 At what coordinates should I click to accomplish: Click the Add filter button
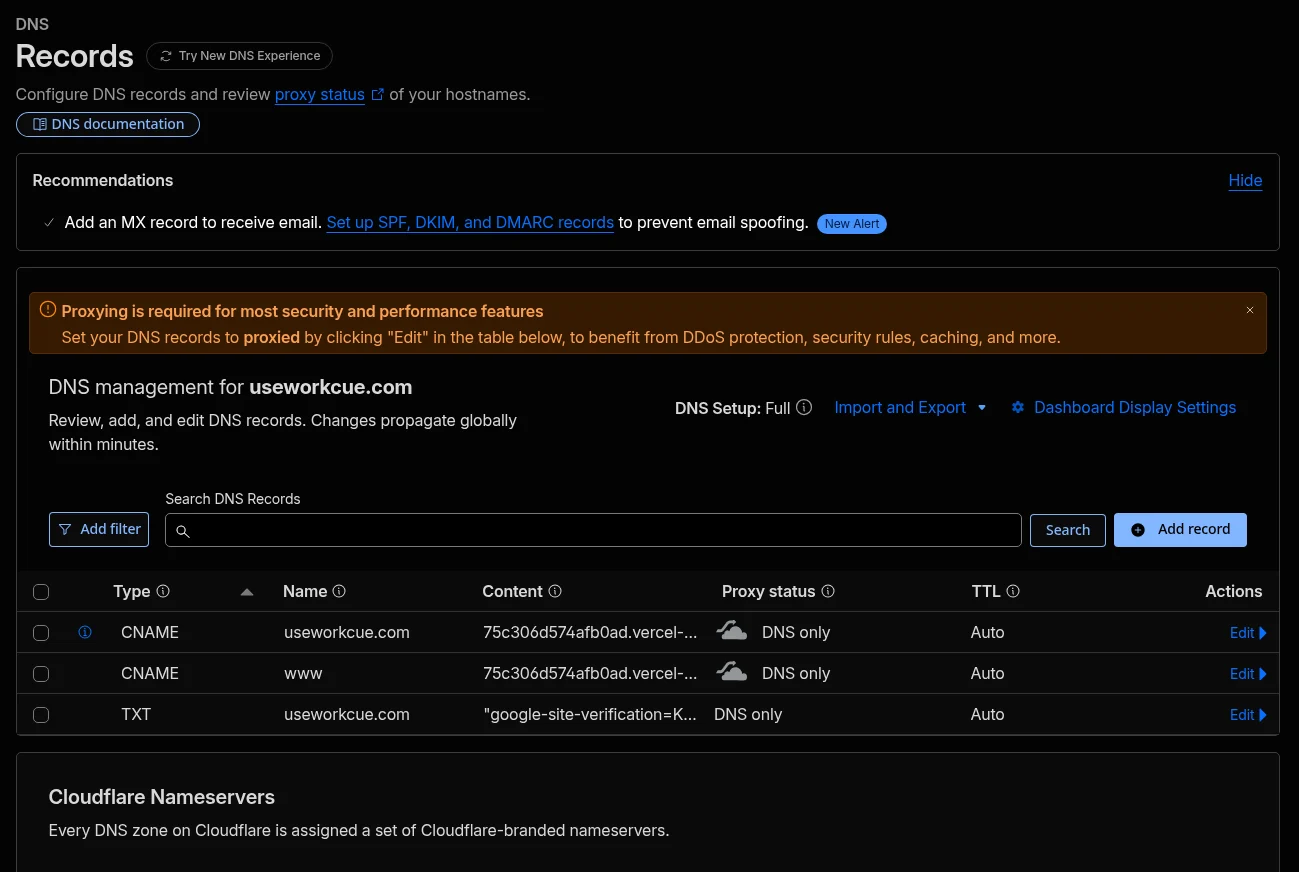click(x=99, y=529)
